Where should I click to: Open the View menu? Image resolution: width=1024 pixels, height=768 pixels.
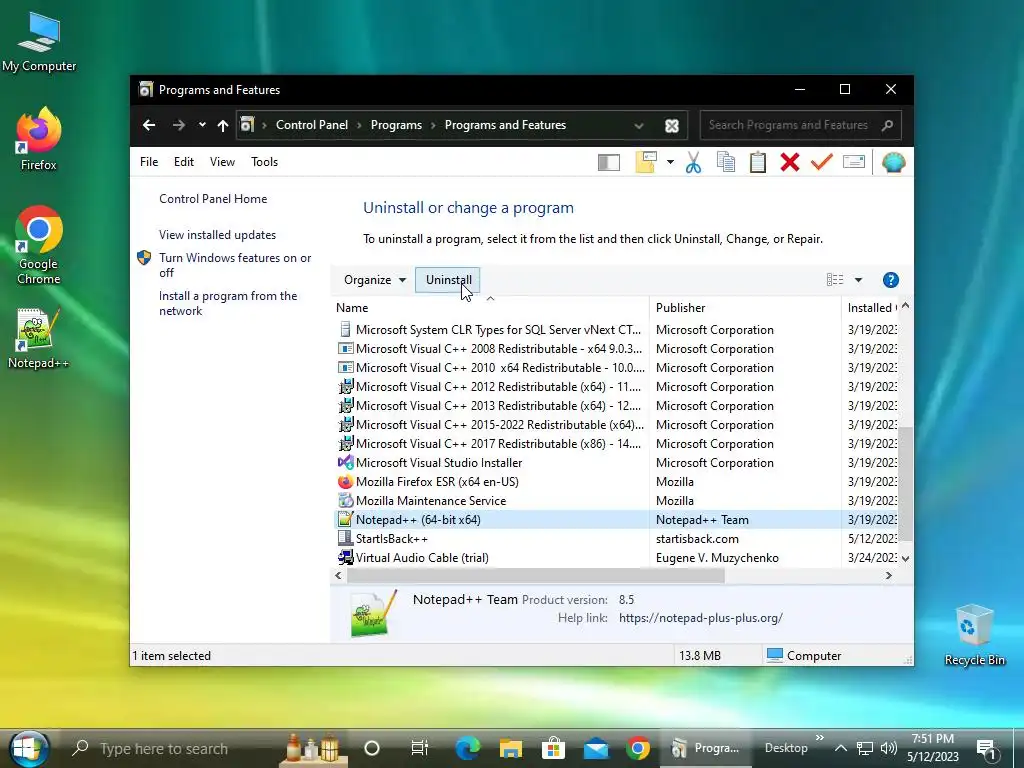coord(222,161)
